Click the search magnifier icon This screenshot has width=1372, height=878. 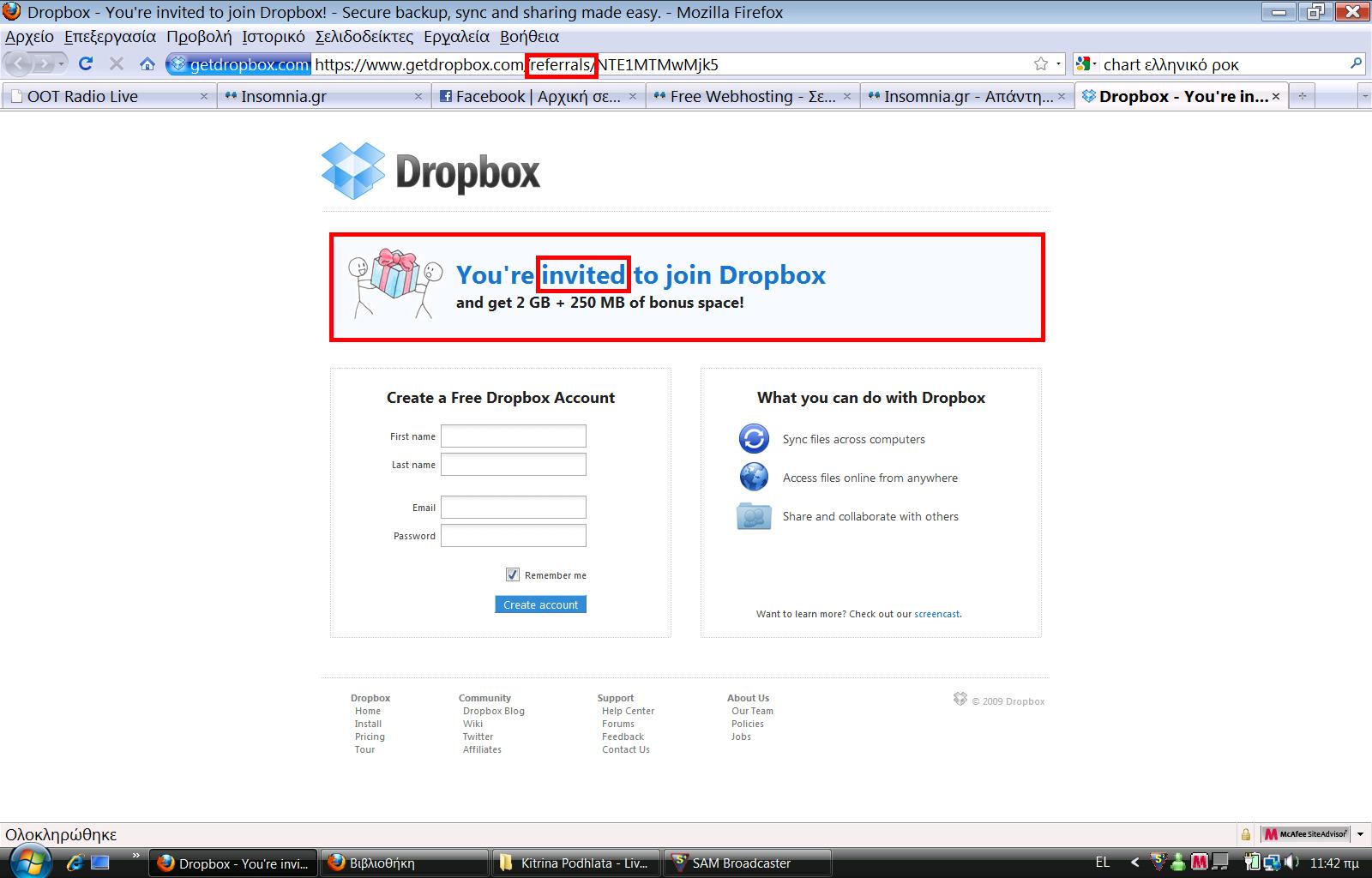[1356, 63]
